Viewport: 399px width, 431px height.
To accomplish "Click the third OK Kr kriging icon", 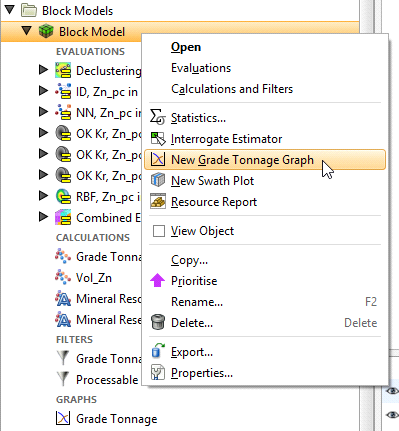I will 63,175.
